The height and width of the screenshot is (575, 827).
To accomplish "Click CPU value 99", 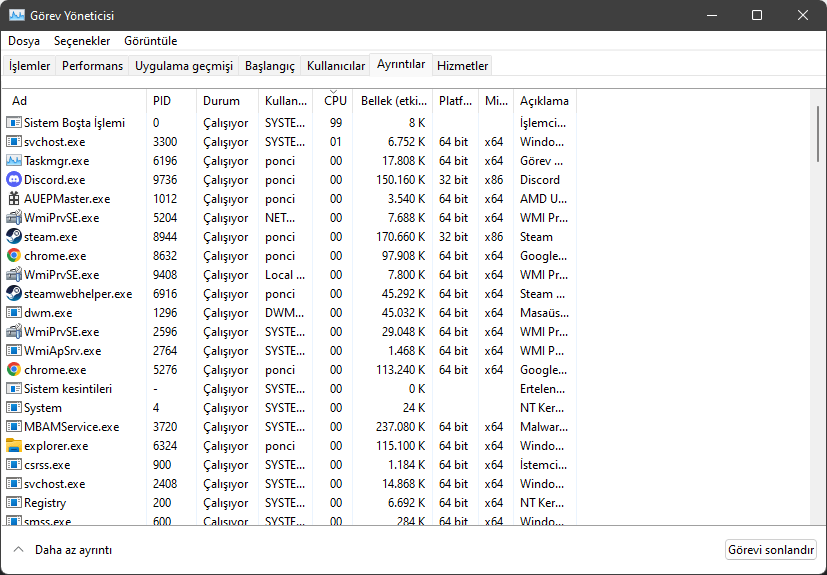I will [x=336, y=123].
